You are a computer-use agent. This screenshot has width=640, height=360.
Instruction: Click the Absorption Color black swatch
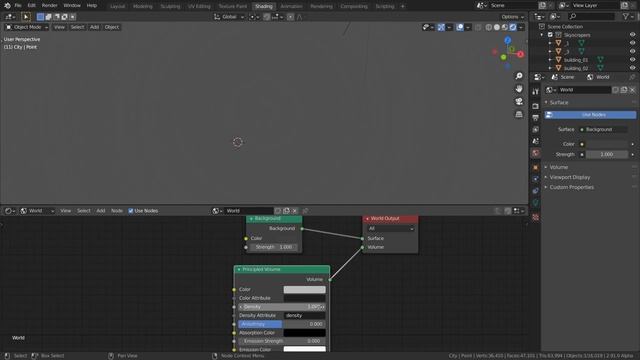(304, 333)
